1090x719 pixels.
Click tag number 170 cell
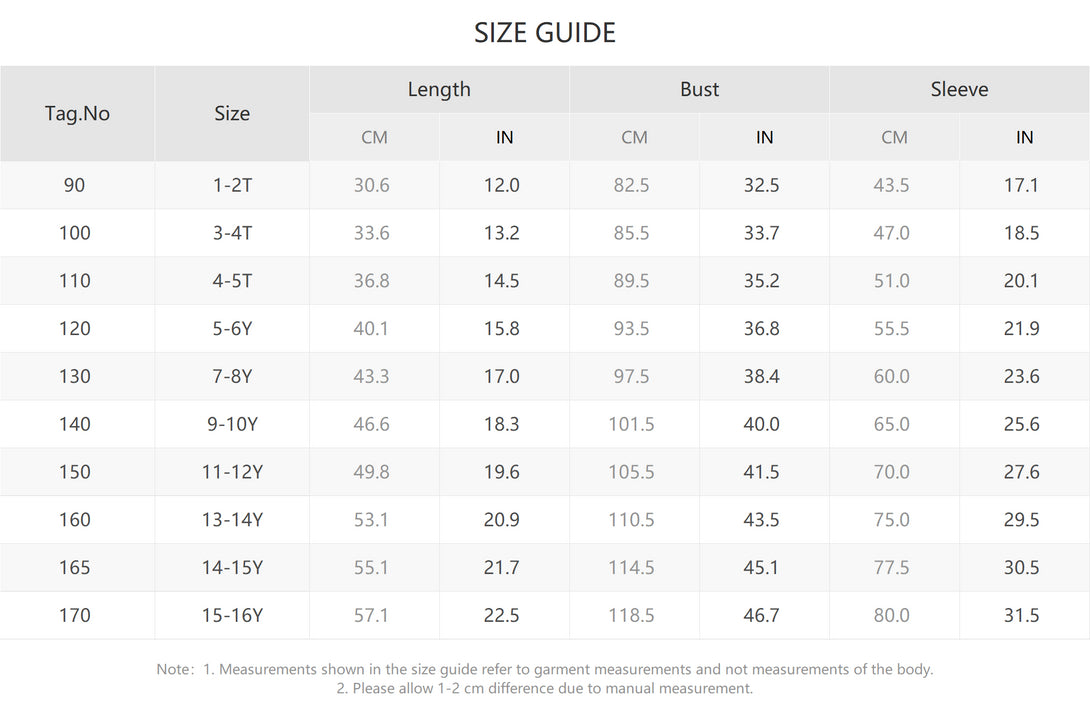point(77,615)
